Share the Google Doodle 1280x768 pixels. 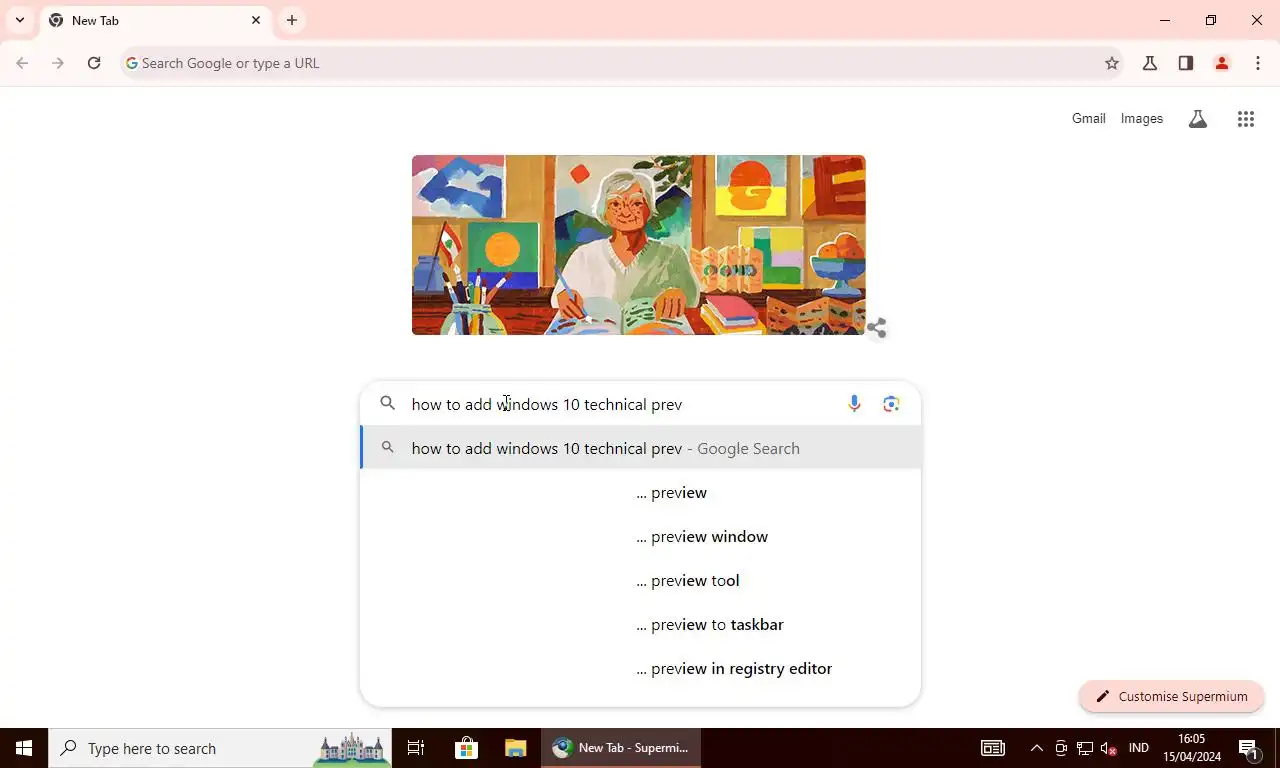coord(877,328)
